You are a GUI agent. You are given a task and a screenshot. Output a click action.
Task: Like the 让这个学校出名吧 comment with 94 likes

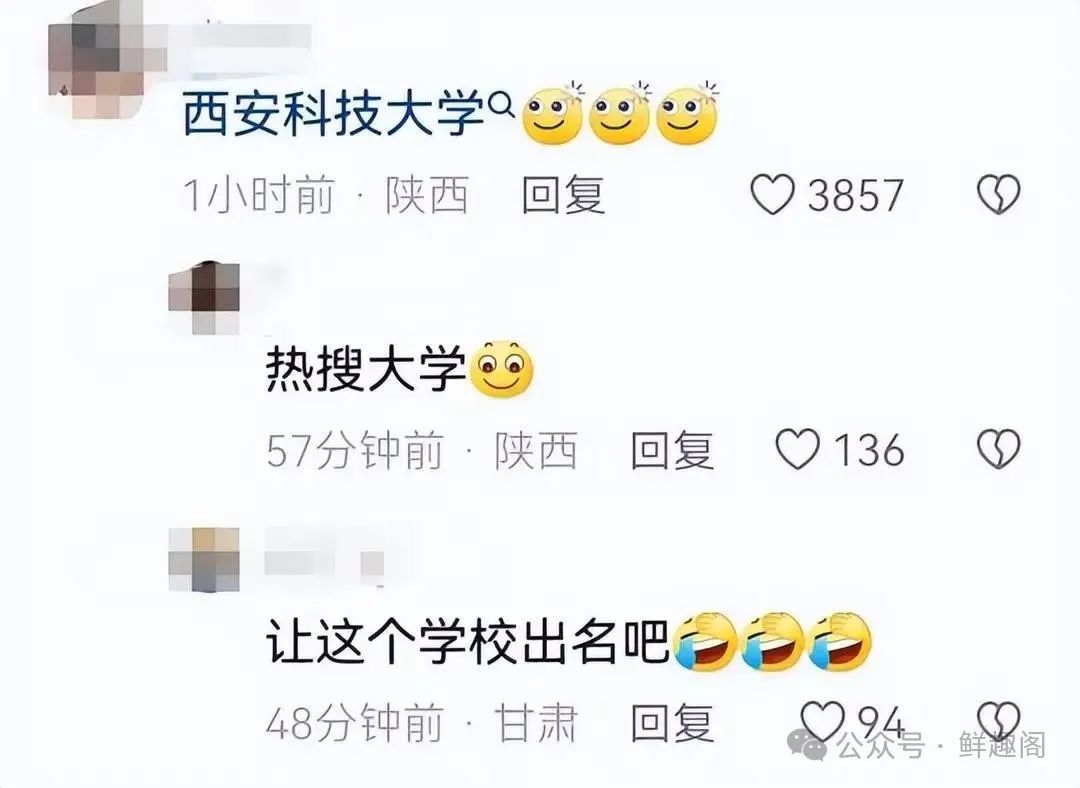(x=824, y=721)
